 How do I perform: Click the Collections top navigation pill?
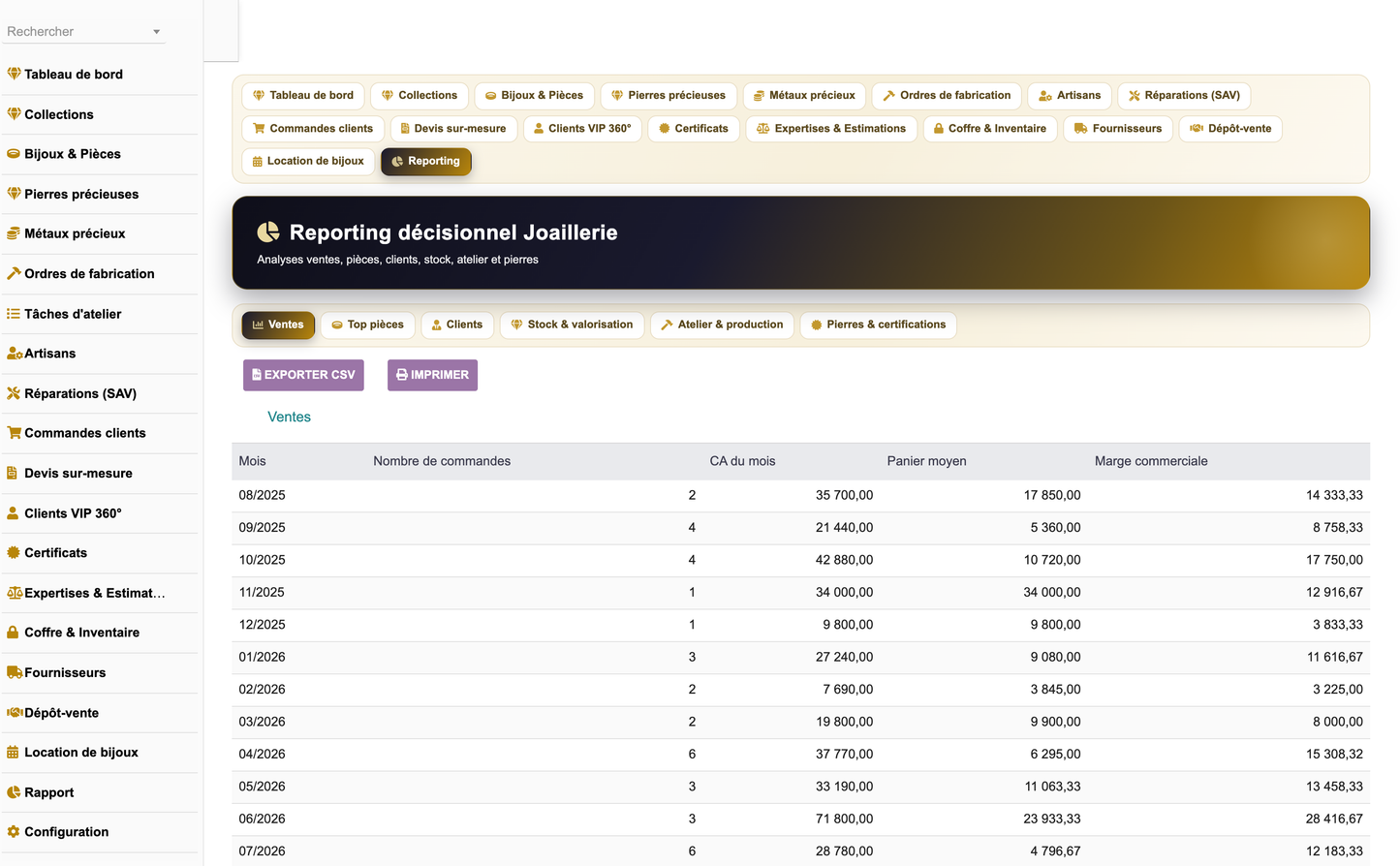tap(420, 96)
